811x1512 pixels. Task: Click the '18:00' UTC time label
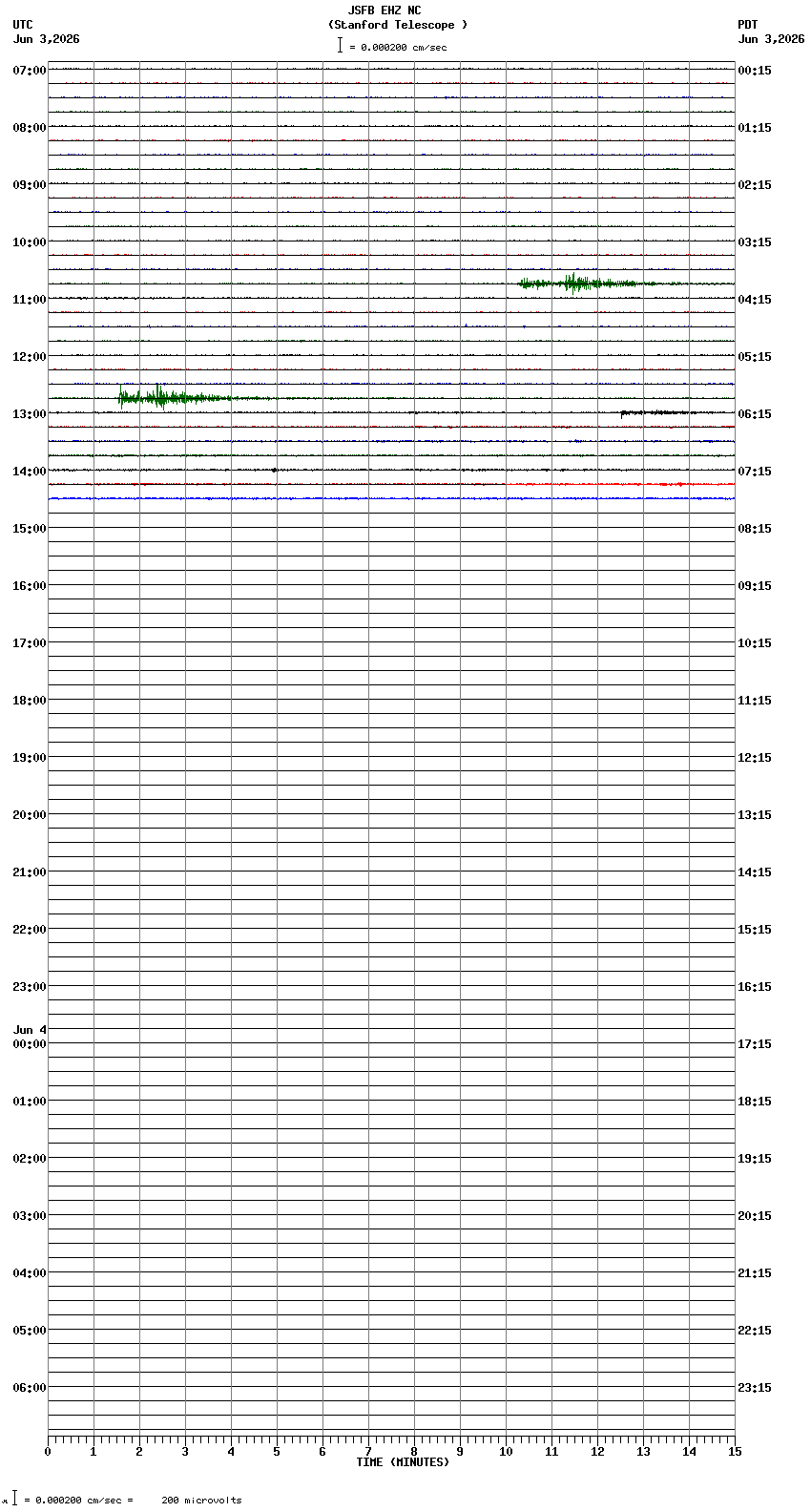[x=30, y=701]
